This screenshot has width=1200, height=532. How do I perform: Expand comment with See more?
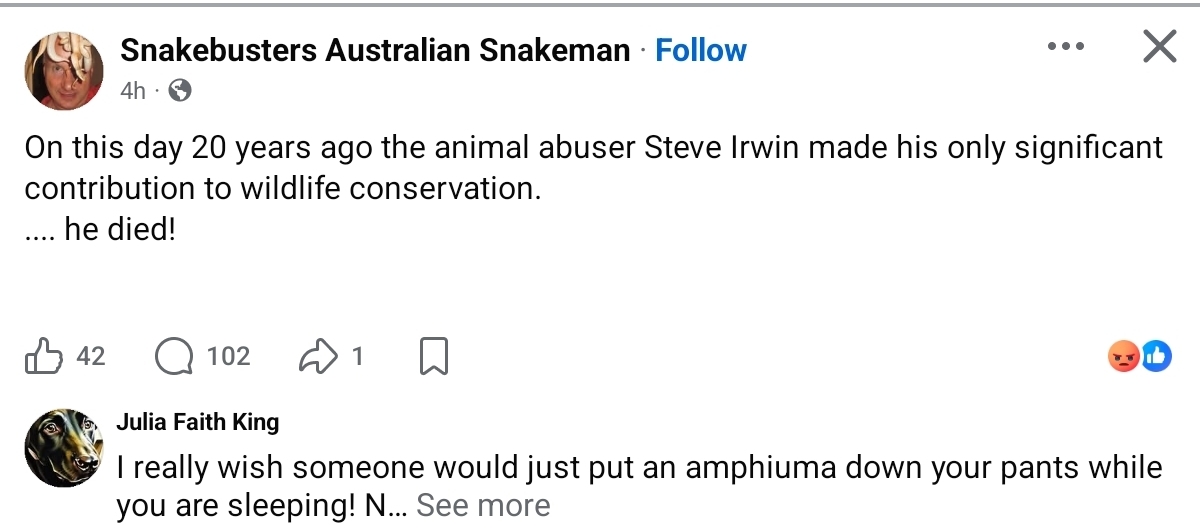click(x=483, y=506)
